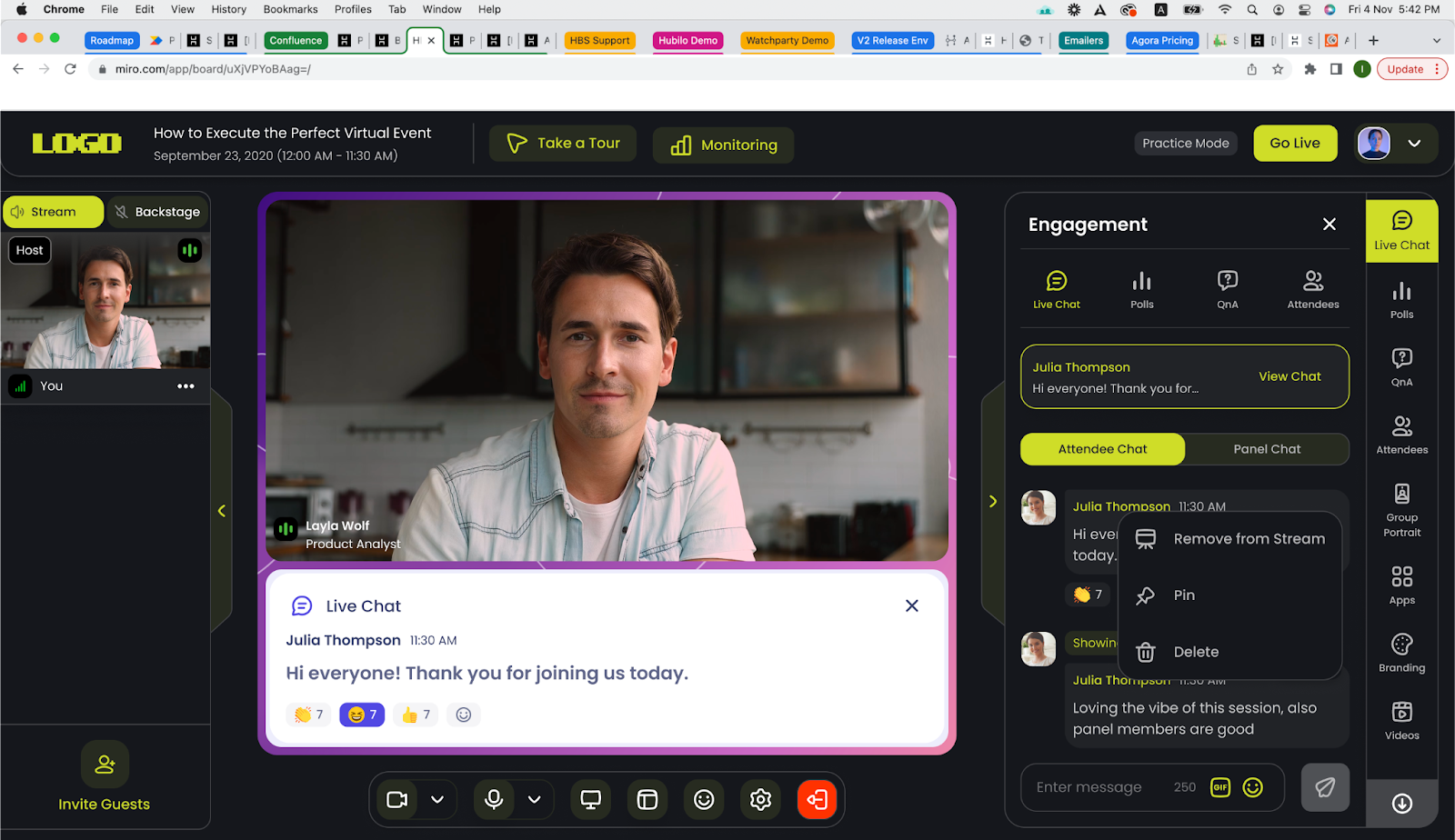
Task: Collapse left panel with chevron arrow
Action: click(221, 511)
